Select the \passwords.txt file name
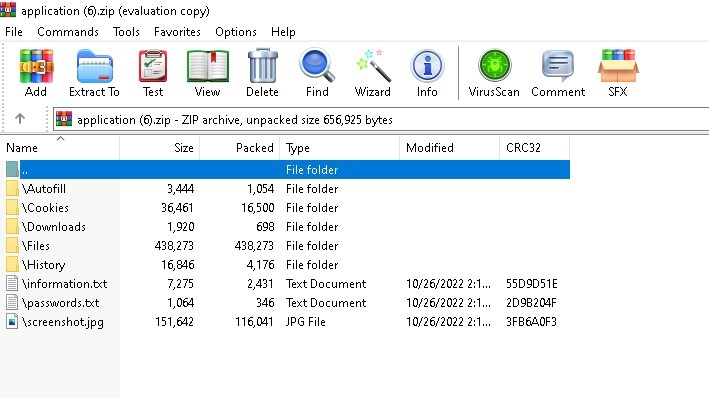The image size is (709, 398). coord(61,303)
